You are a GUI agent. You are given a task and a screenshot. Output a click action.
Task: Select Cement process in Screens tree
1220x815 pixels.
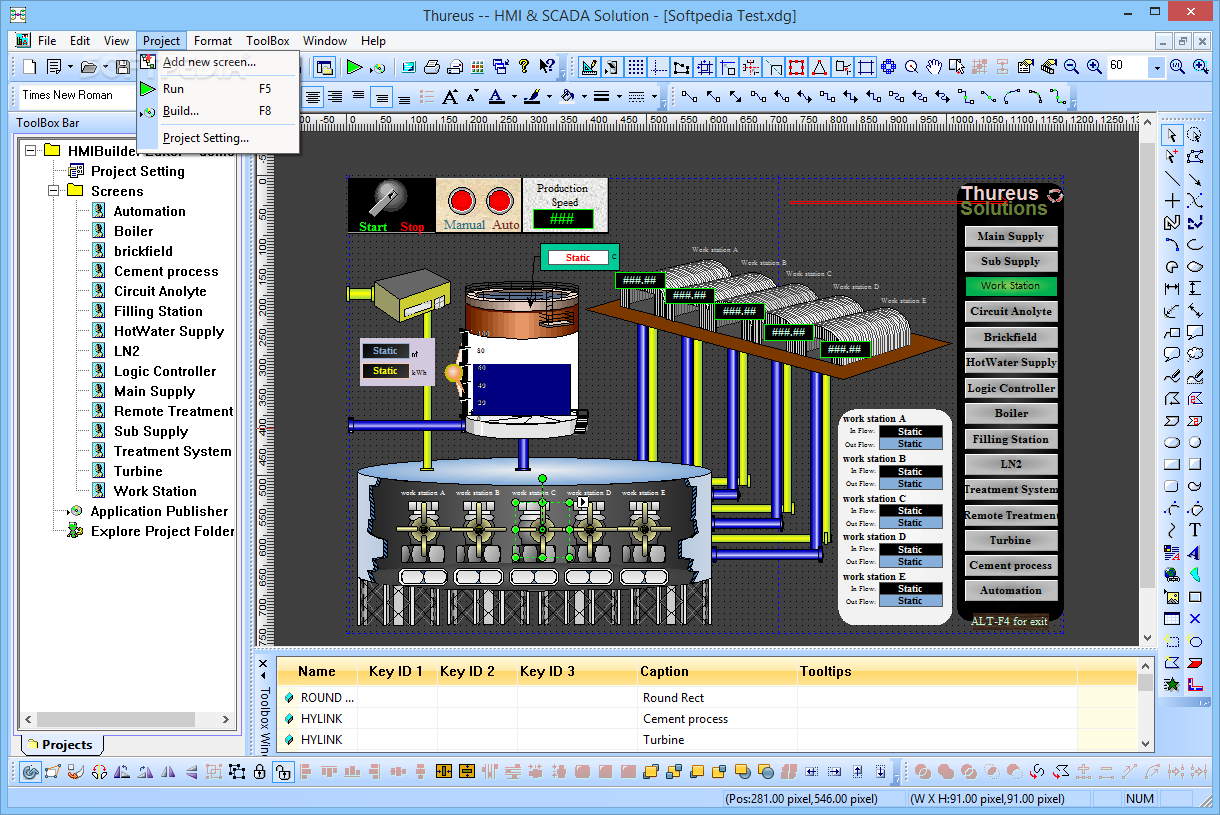pyautogui.click(x=166, y=271)
